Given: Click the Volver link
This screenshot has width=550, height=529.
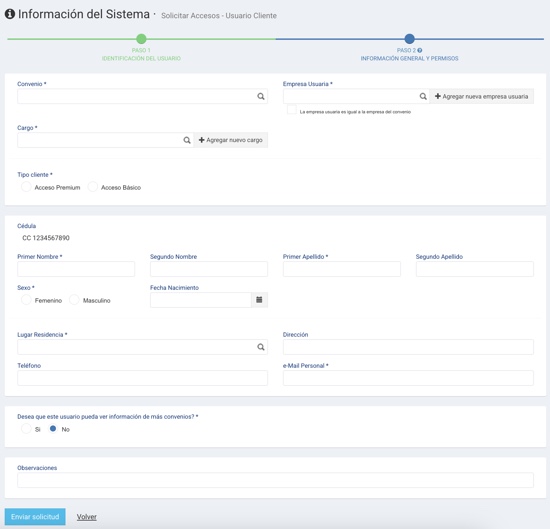Looking at the screenshot, I should pos(87,517).
